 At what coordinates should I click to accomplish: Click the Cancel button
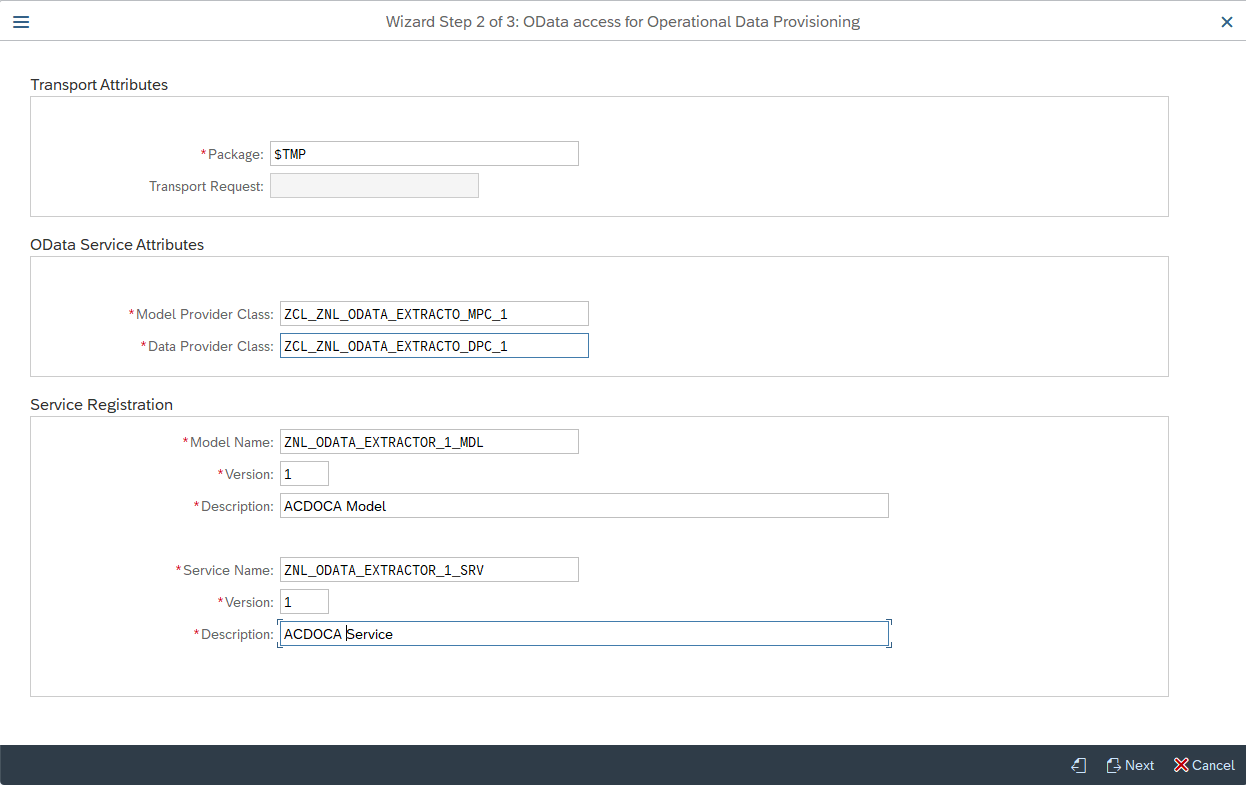tap(1211, 765)
